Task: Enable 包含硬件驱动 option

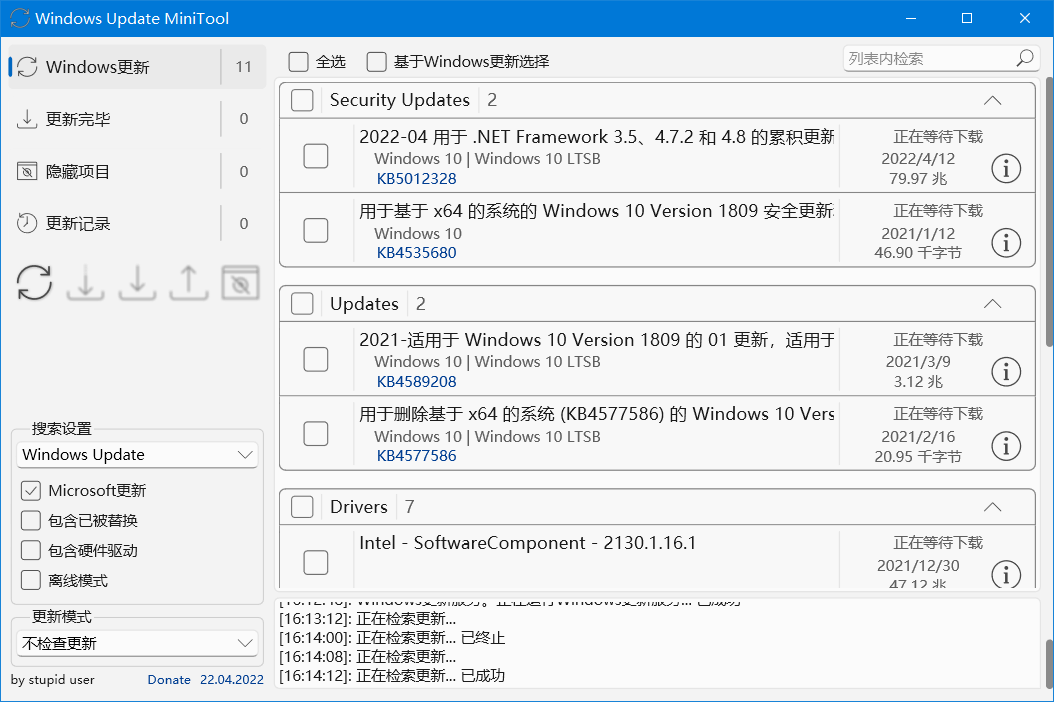Action: [x=31, y=551]
